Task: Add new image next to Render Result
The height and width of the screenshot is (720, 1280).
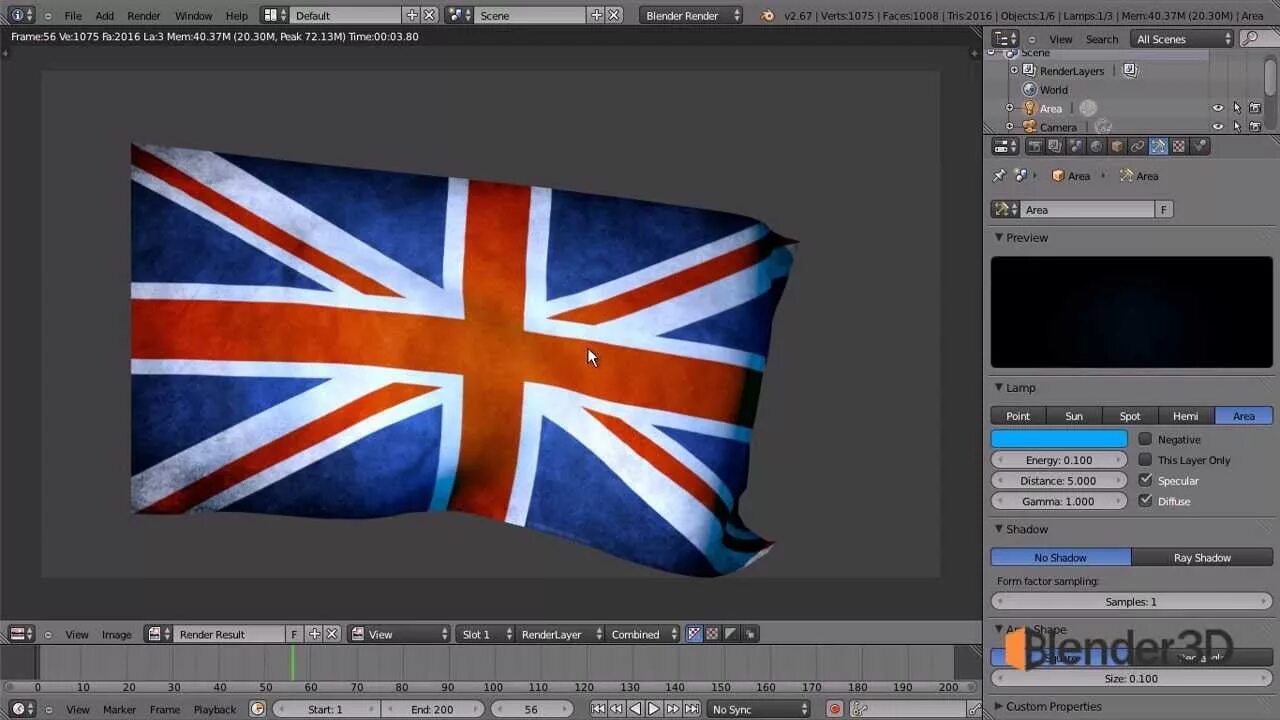Action: coord(314,634)
